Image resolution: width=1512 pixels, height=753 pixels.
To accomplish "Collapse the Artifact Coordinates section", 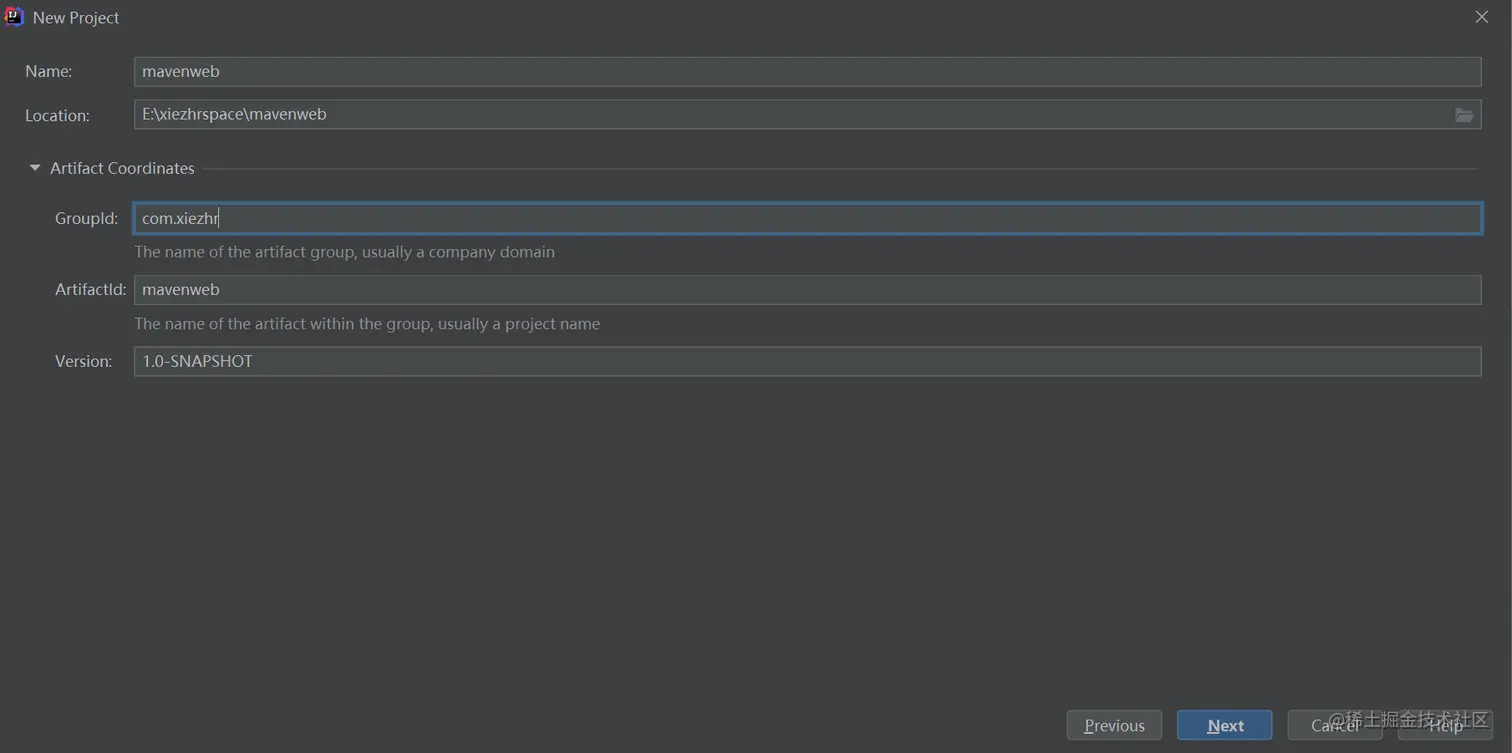I will click(x=35, y=168).
